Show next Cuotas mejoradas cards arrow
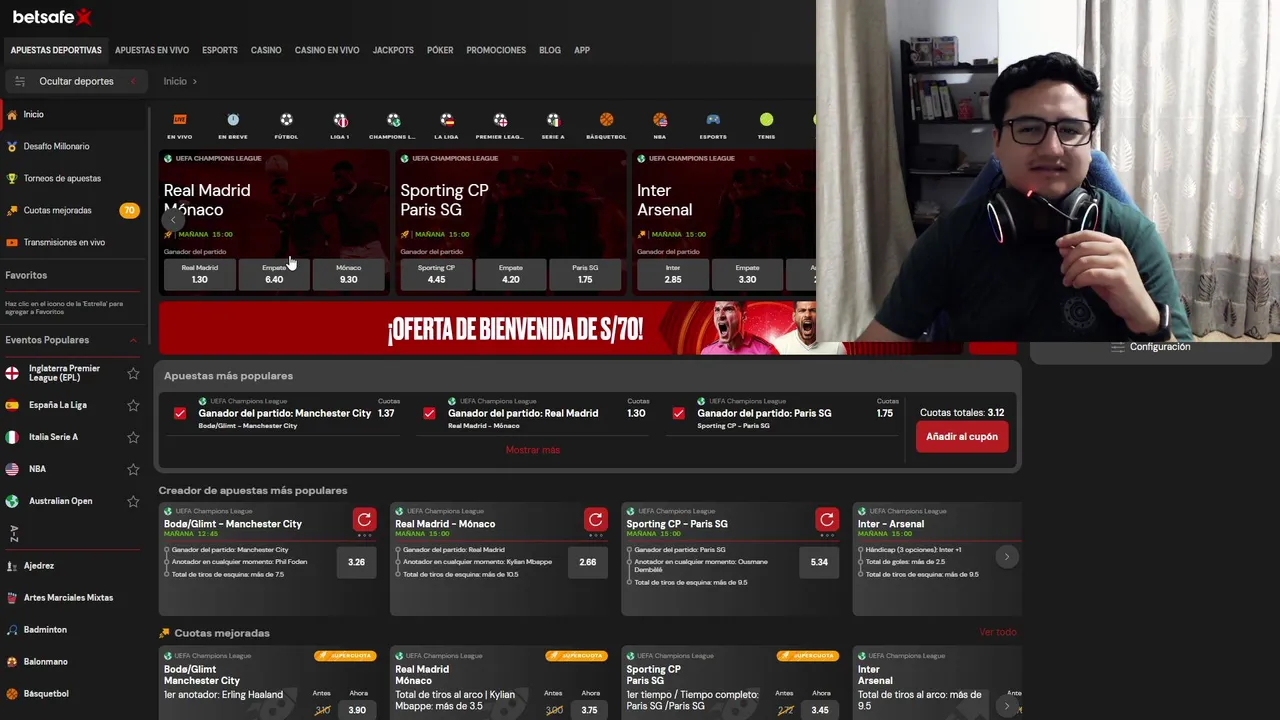 [x=1007, y=705]
